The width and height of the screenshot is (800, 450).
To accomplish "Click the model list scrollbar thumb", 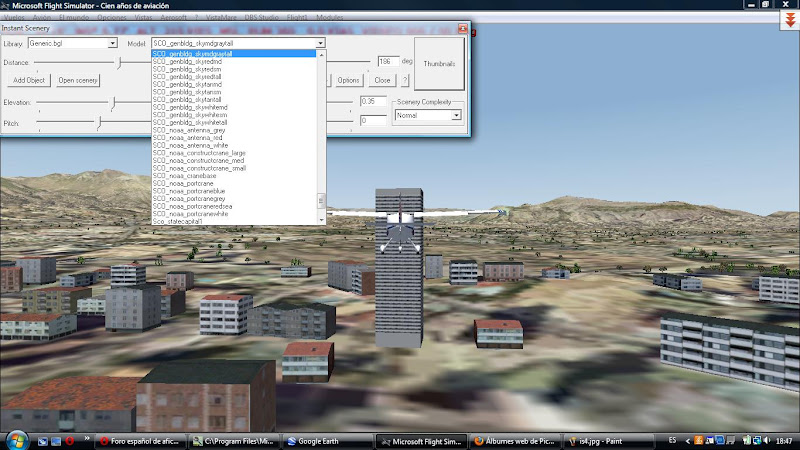I will (x=321, y=201).
